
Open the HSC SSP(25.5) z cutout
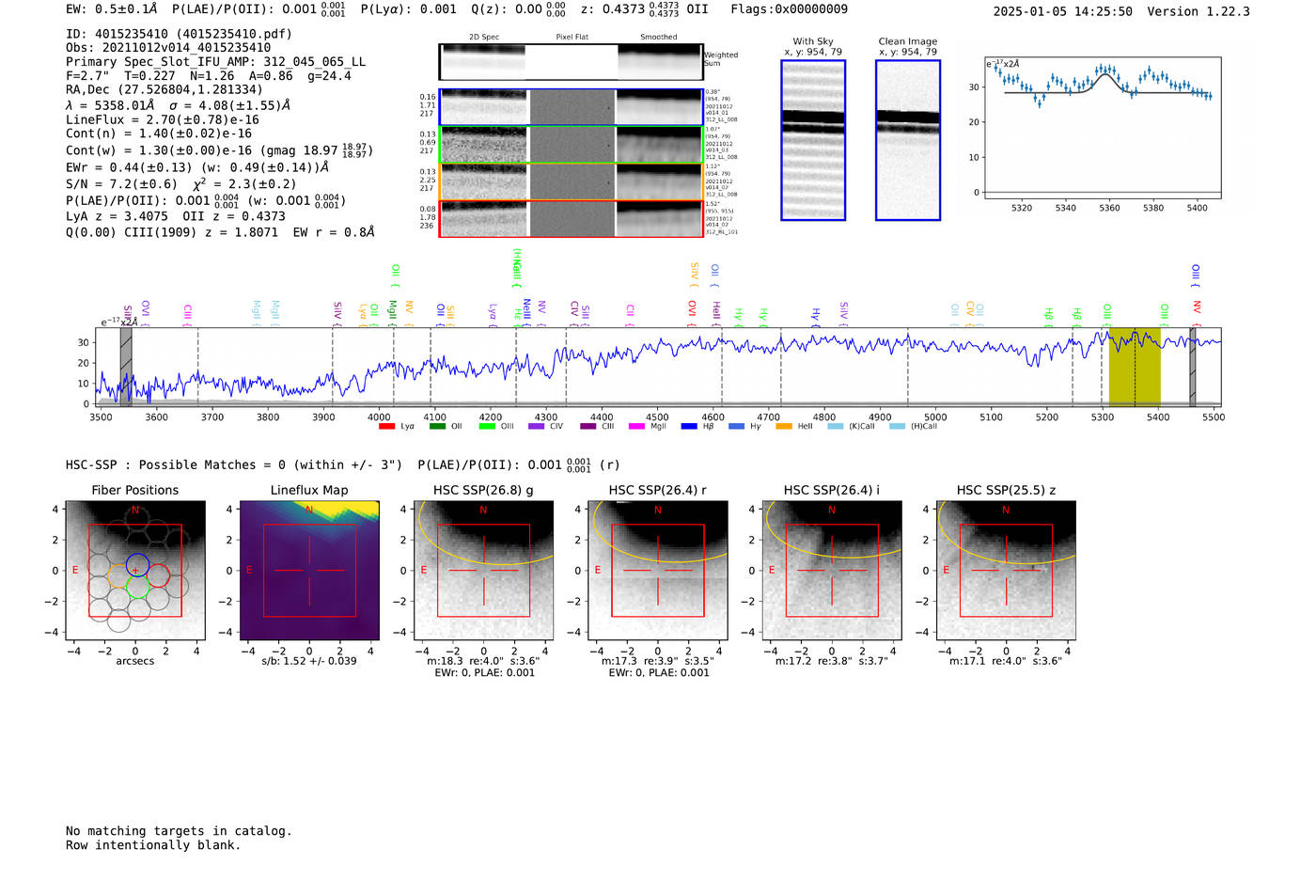(x=1006, y=571)
